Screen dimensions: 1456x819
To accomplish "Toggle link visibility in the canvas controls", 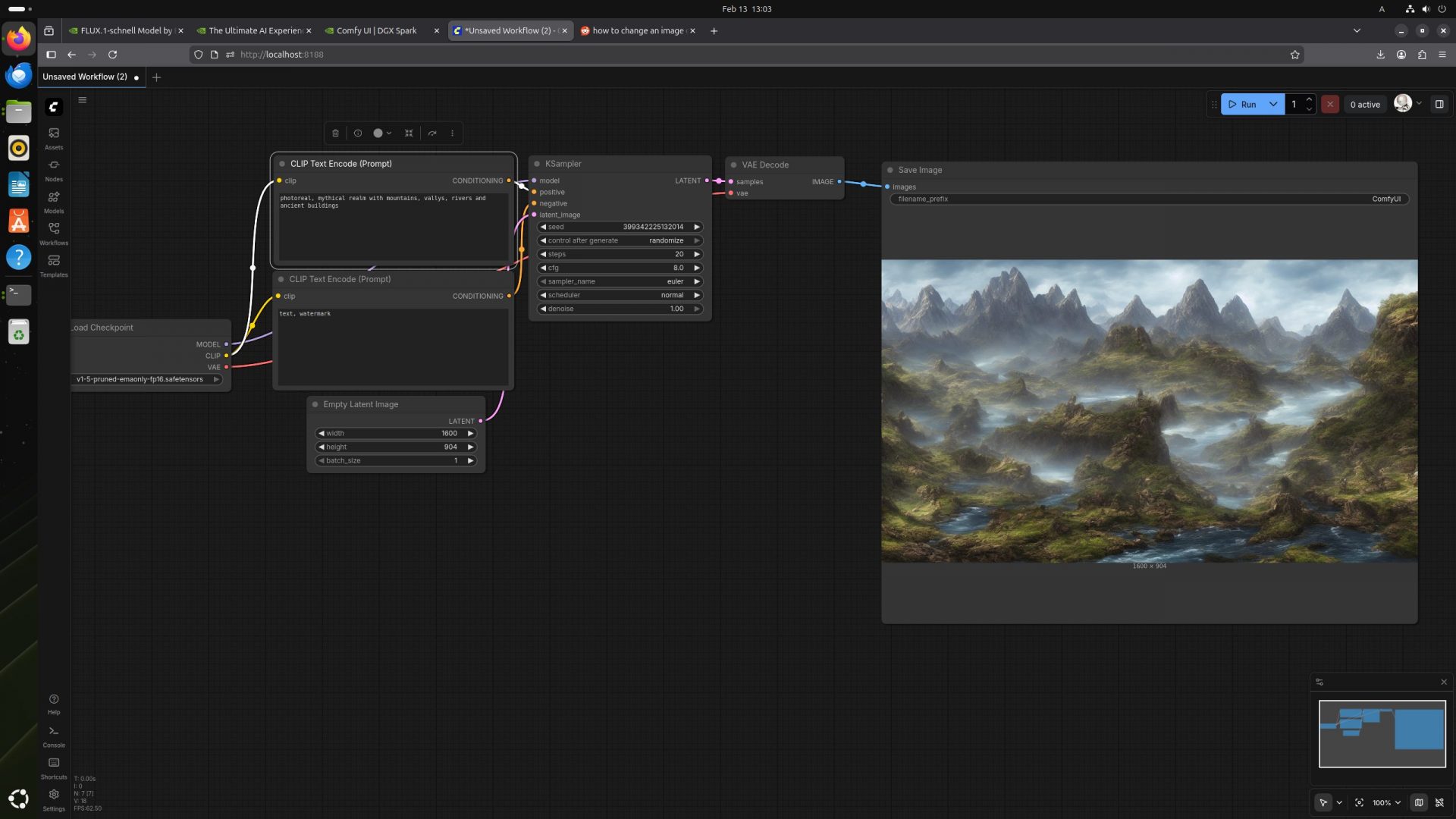I will (x=1439, y=802).
